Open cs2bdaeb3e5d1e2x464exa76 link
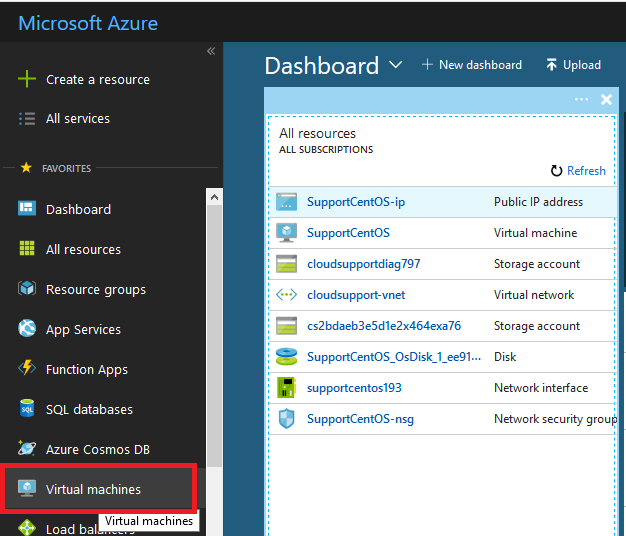 [384, 326]
